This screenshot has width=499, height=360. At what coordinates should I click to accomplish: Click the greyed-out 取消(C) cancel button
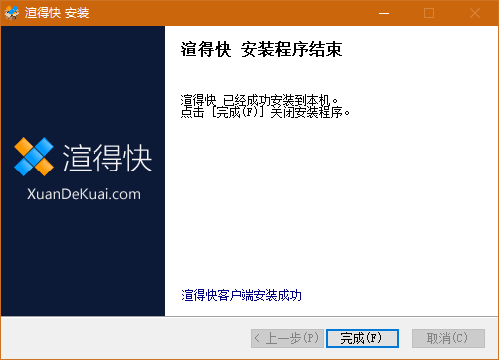pyautogui.click(x=448, y=338)
